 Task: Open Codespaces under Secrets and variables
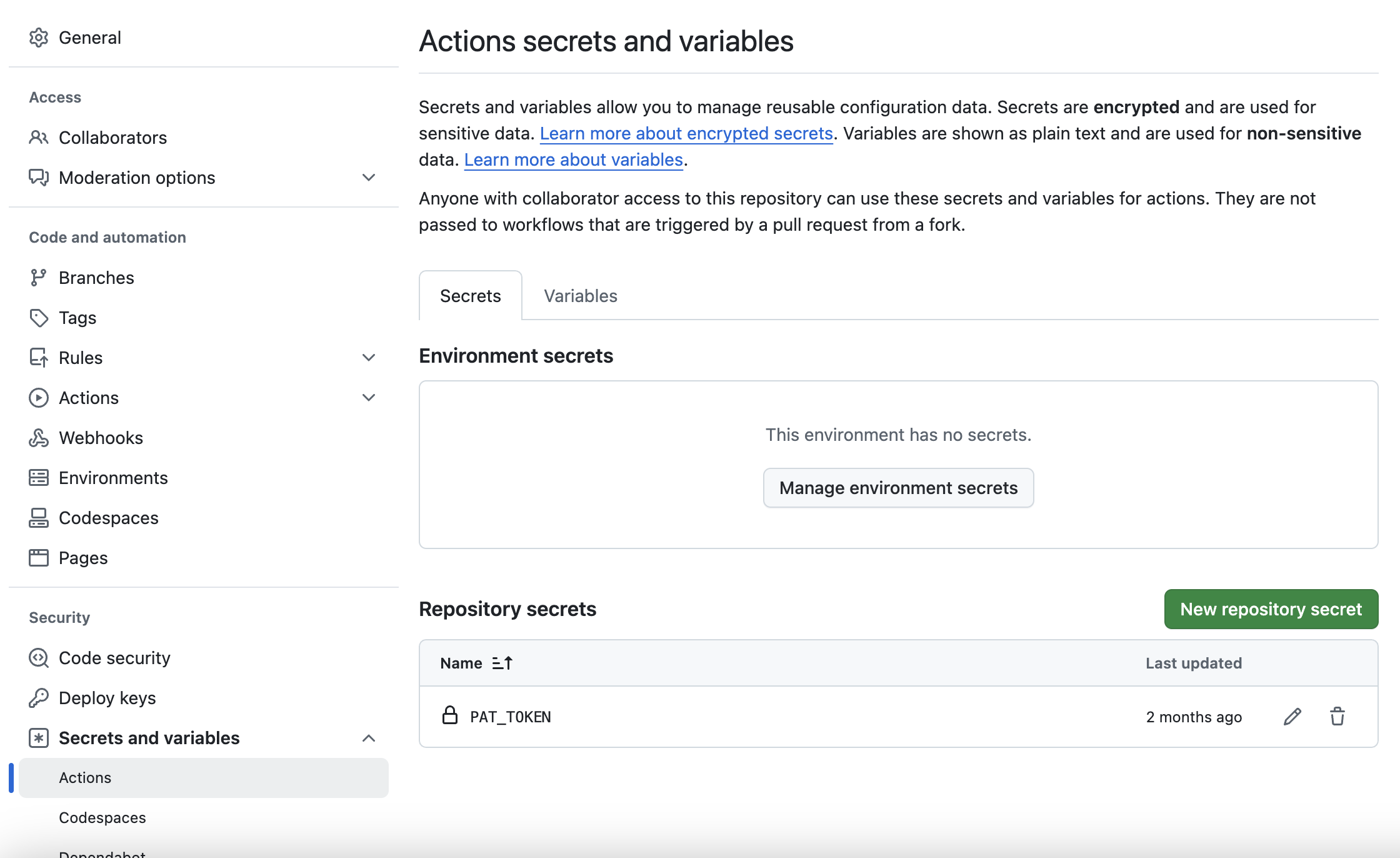(102, 817)
